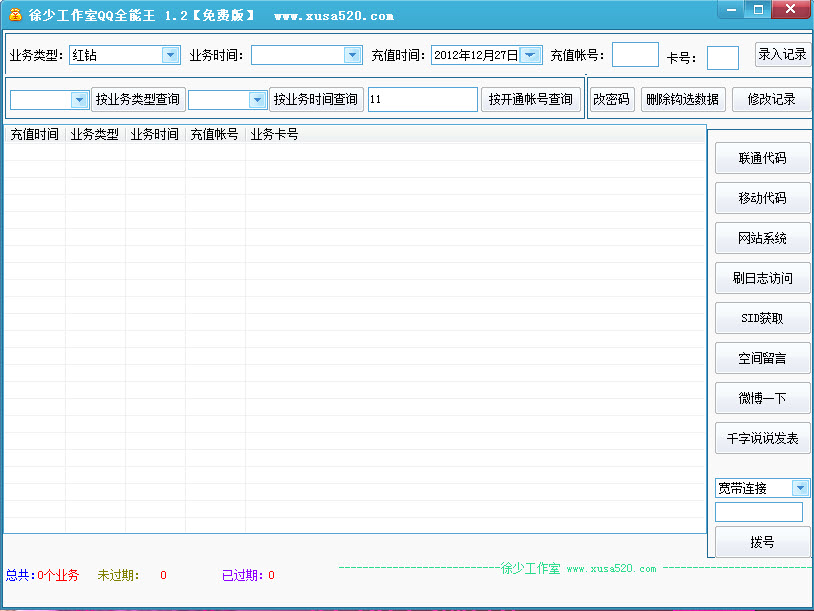The height and width of the screenshot is (611, 814).
Task: Sort by 业务类型 column header
Action: point(95,134)
